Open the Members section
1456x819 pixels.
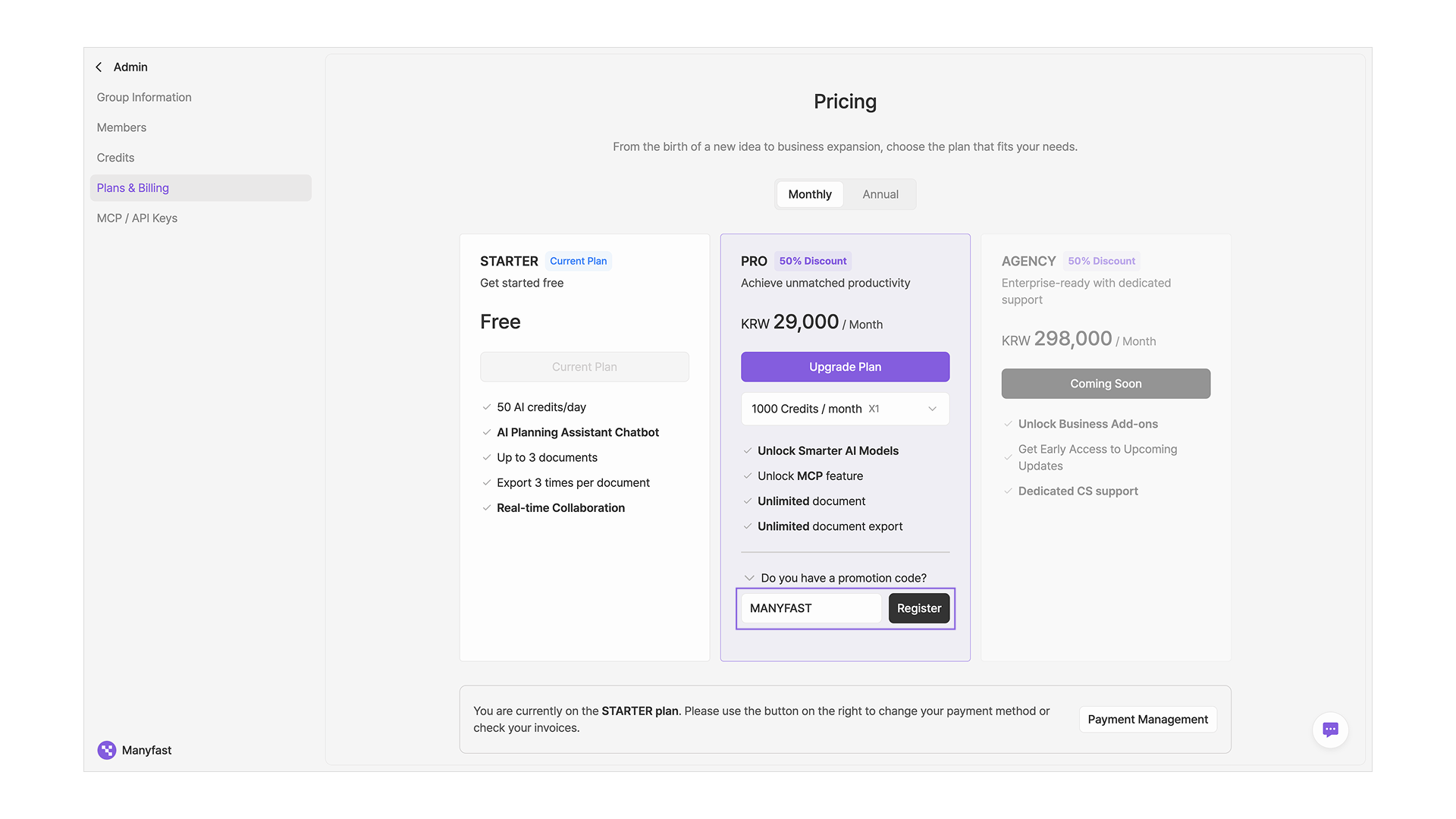121,127
